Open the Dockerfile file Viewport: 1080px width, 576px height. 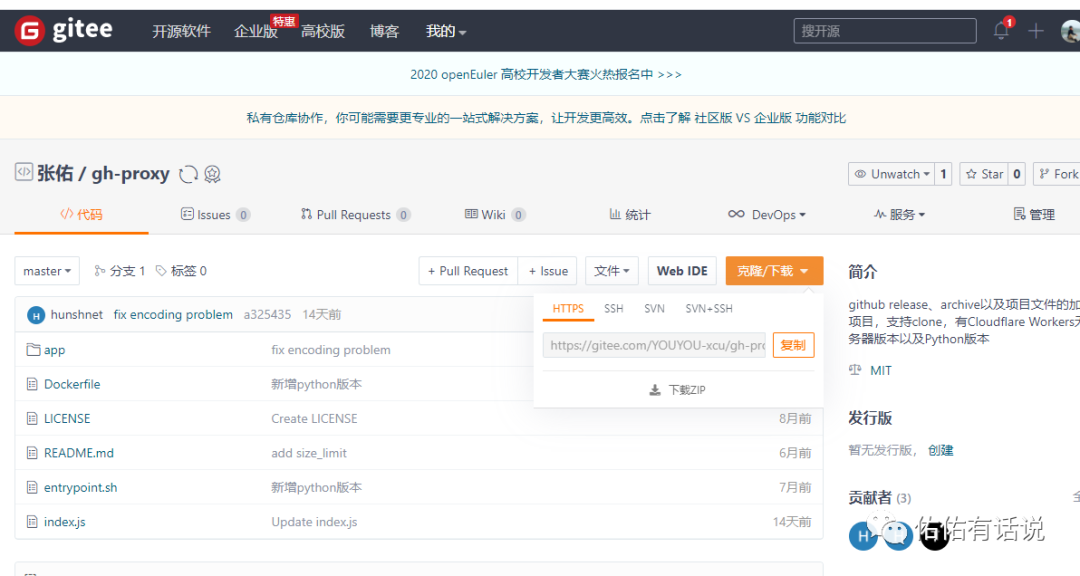point(72,384)
